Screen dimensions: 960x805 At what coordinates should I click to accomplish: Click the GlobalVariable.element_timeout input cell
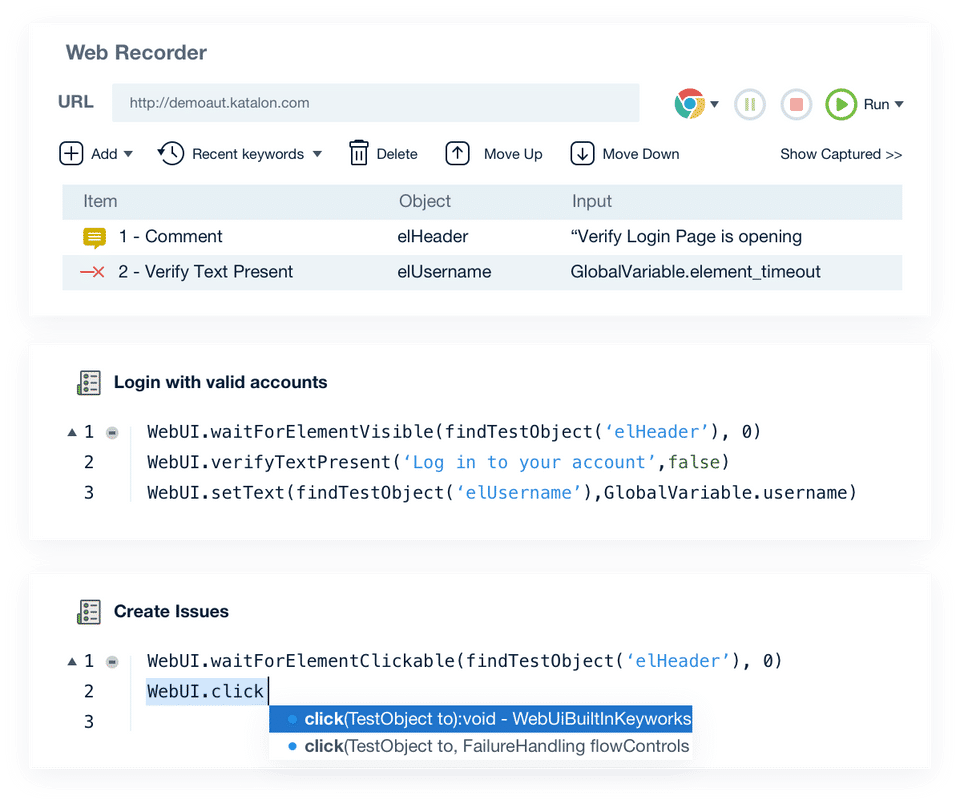695,272
